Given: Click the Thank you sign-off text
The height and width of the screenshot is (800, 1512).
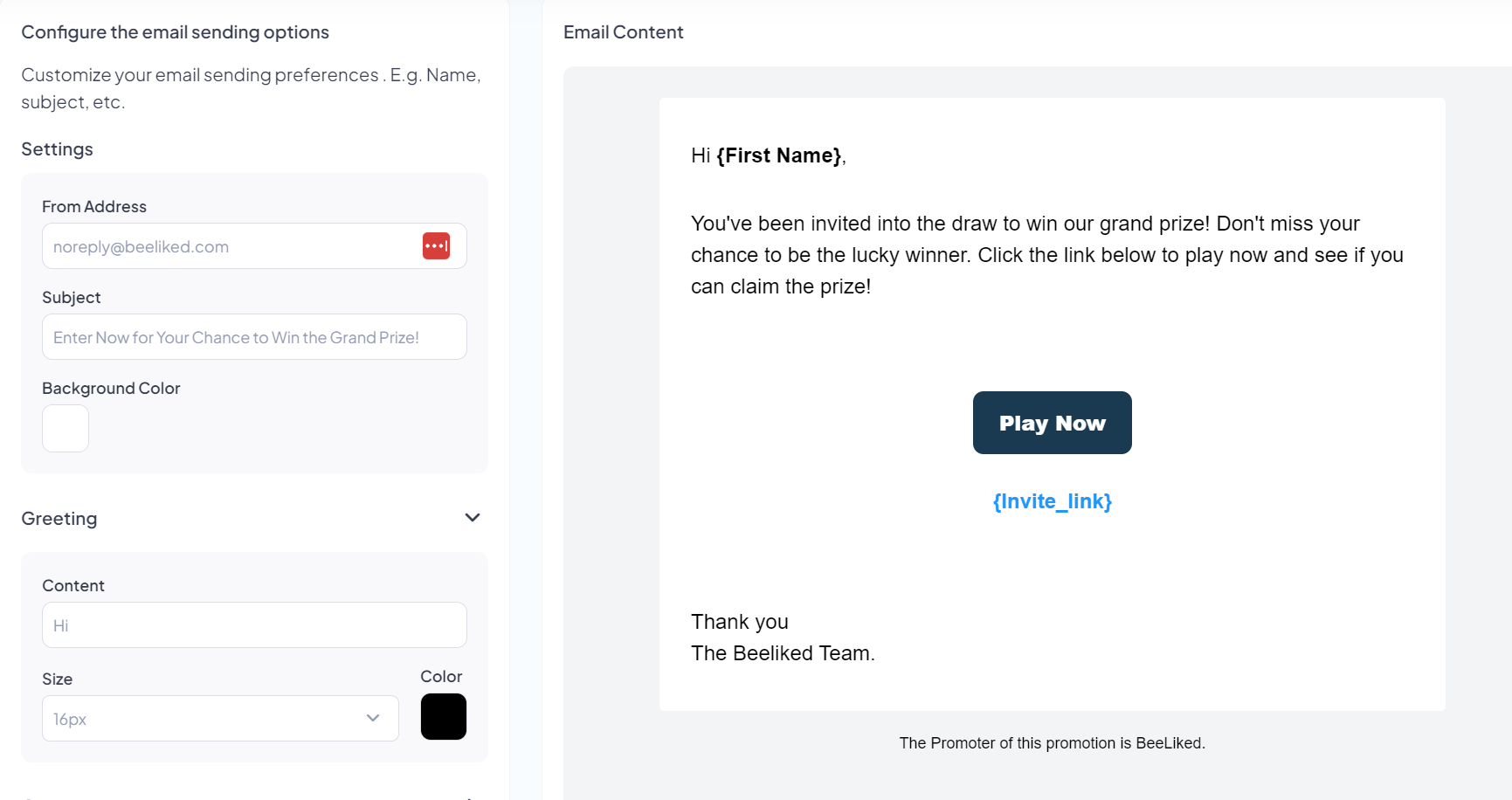Looking at the screenshot, I should tap(740, 622).
